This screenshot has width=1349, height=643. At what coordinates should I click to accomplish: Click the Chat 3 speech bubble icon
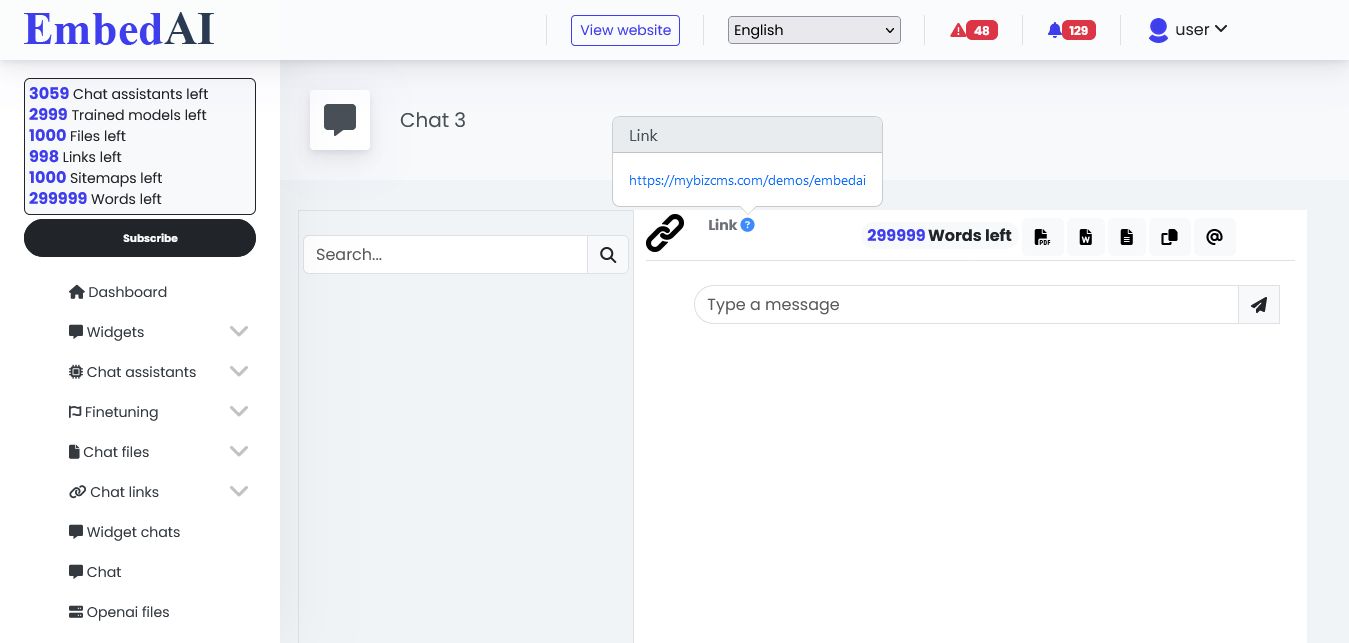340,120
